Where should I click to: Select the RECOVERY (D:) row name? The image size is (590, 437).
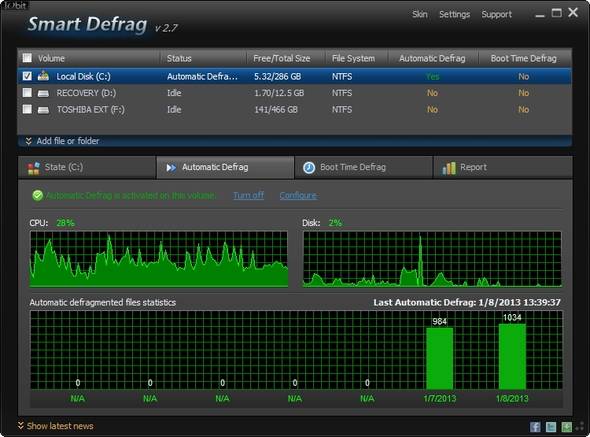(x=86, y=93)
